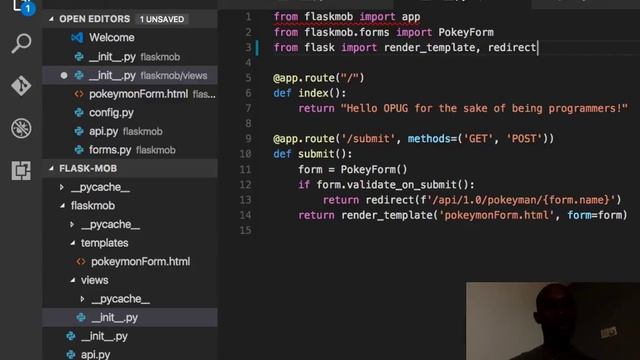Open Welcome in Open Editors

130,38
